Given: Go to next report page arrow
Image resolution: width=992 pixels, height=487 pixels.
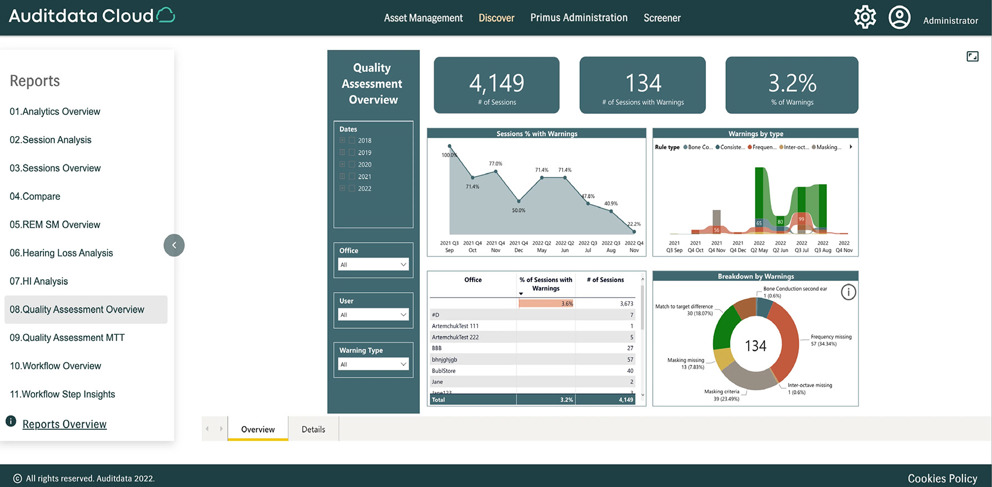Looking at the screenshot, I should 221,429.
